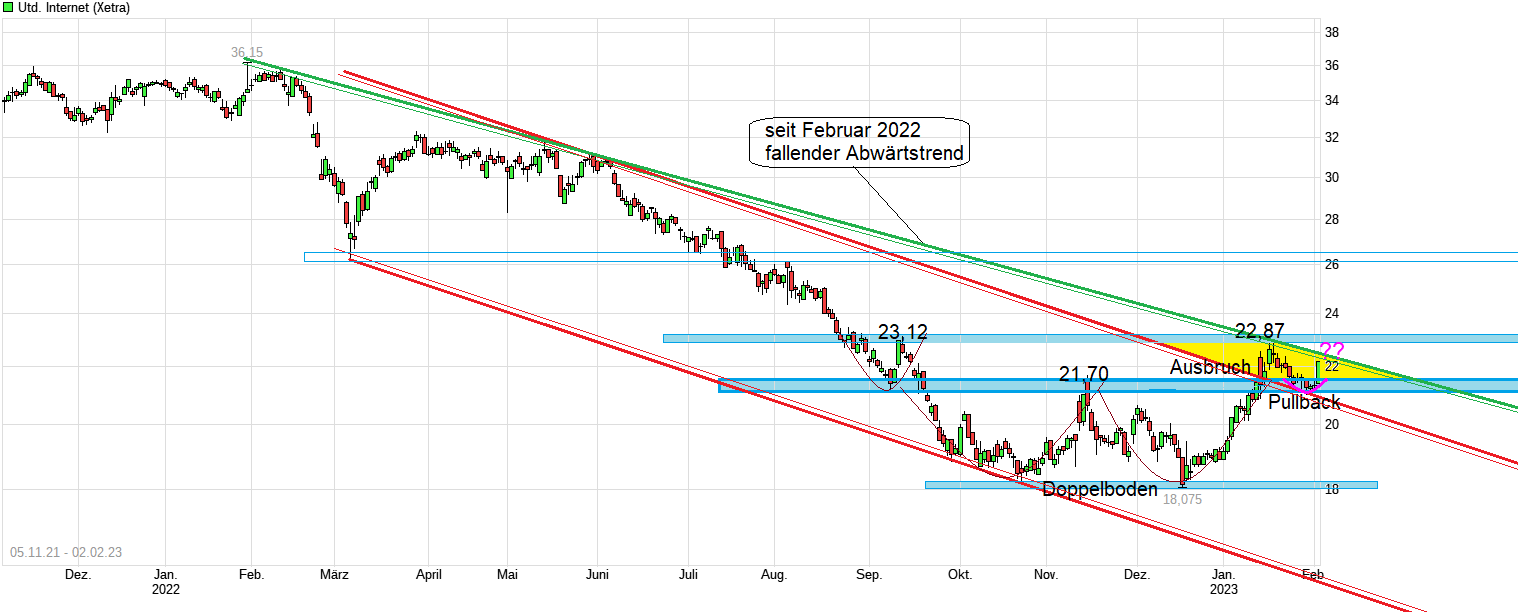
Task: Click the '34' price axis value
Action: tap(1332, 100)
